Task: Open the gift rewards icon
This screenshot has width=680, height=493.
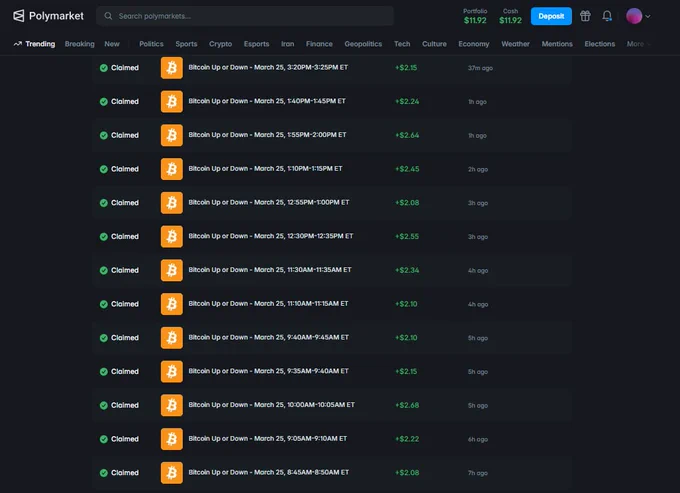Action: point(585,16)
